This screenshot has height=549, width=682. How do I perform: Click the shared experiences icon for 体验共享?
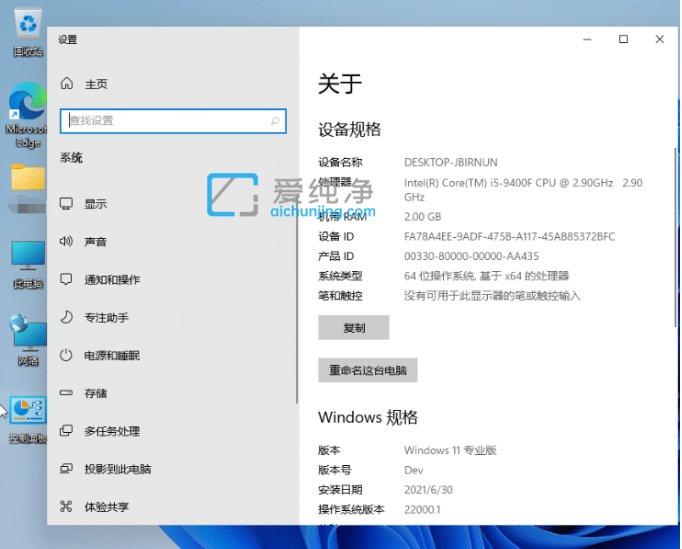tap(67, 506)
